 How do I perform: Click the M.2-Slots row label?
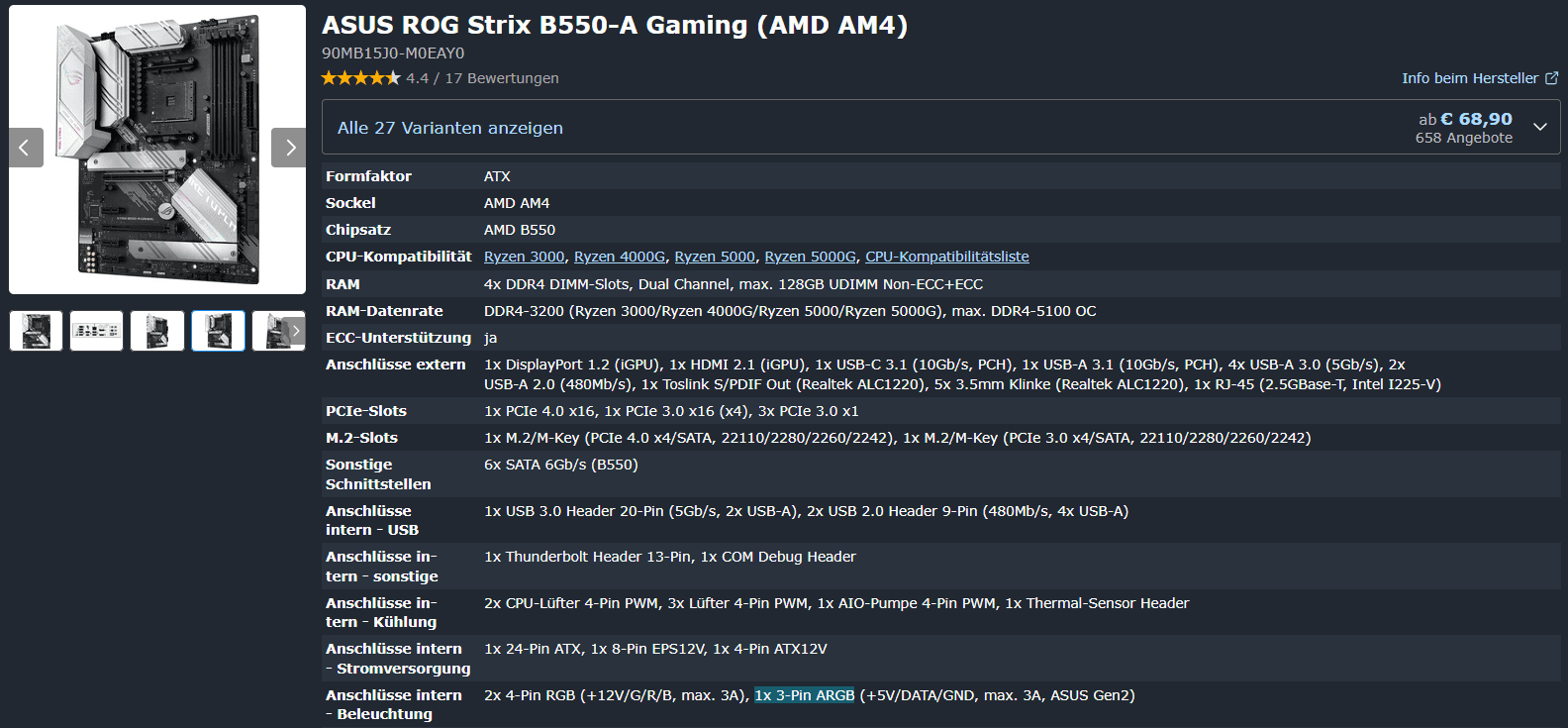point(361,438)
